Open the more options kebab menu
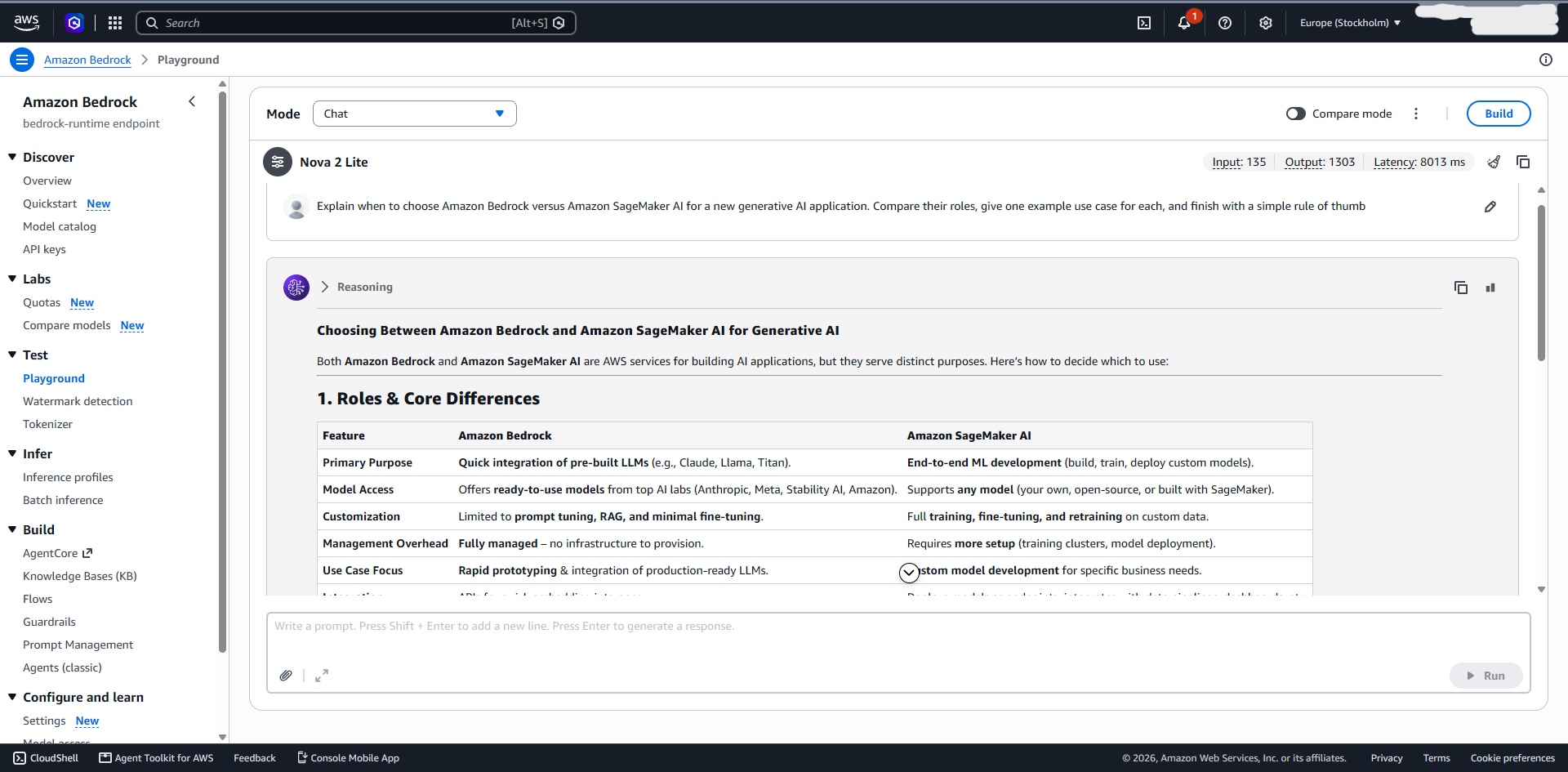Viewport: 1568px width, 772px height. (x=1416, y=114)
